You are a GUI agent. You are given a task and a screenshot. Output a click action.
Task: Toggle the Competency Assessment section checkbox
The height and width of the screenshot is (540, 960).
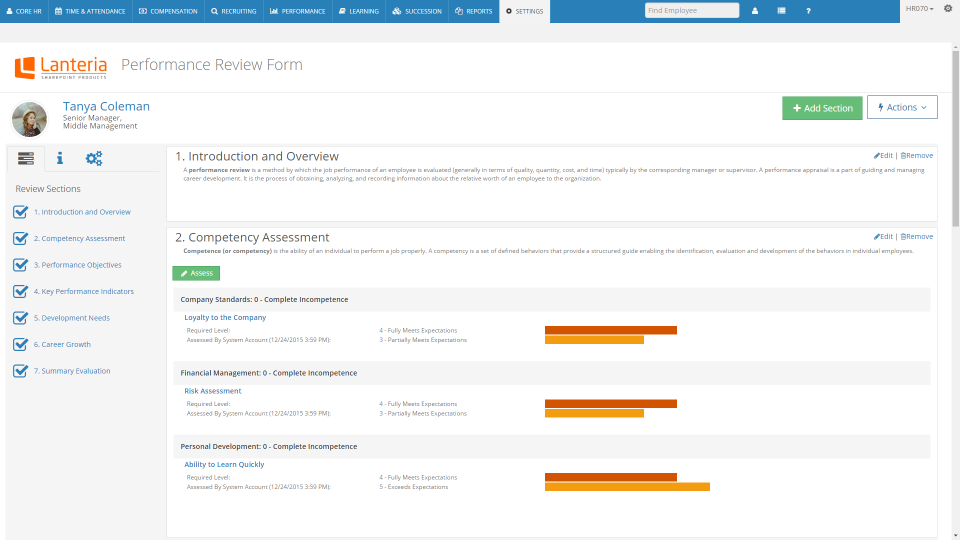(x=20, y=238)
